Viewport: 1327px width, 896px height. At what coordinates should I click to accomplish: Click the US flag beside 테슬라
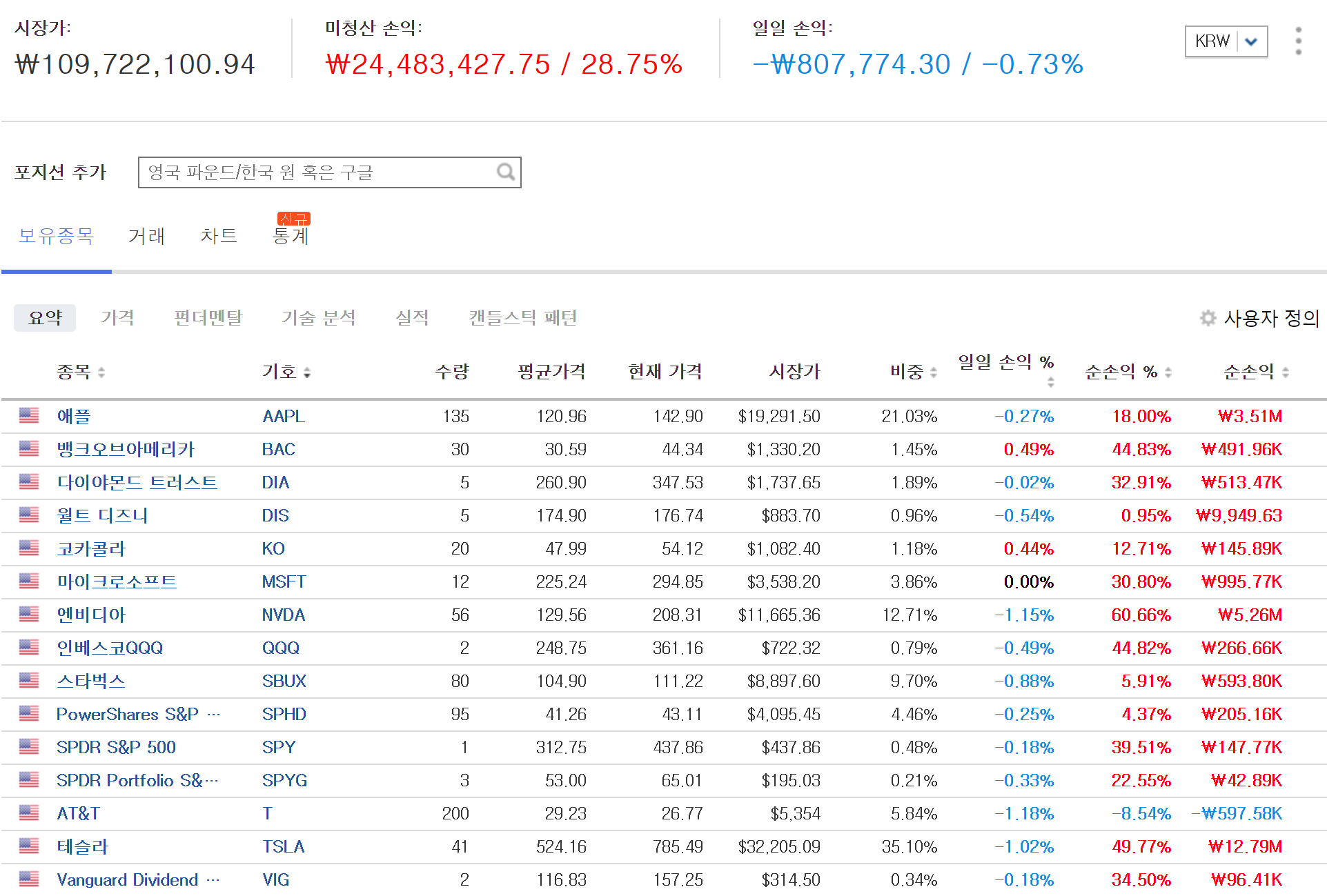[x=29, y=846]
